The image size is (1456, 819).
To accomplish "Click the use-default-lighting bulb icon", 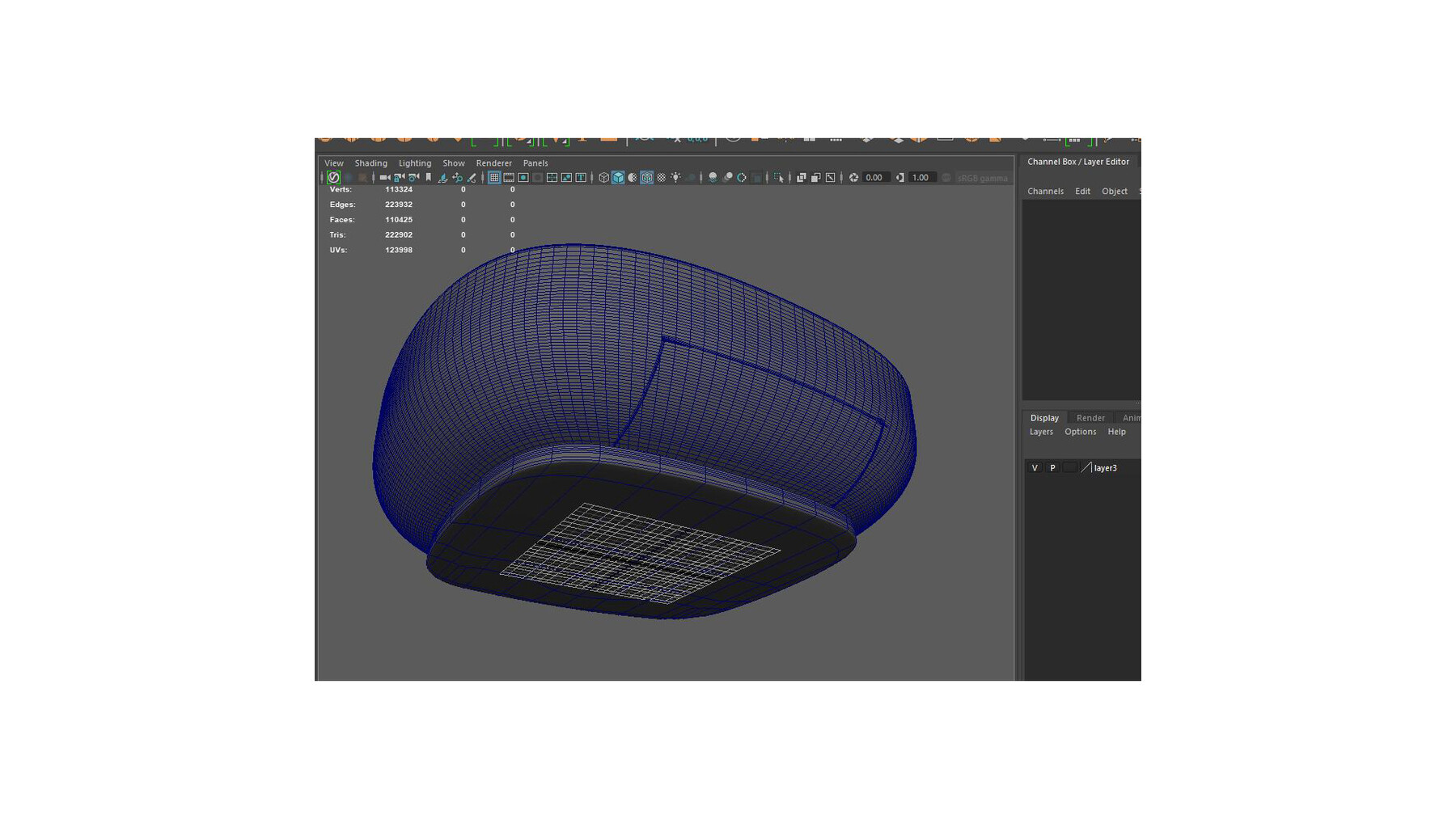I will [676, 178].
